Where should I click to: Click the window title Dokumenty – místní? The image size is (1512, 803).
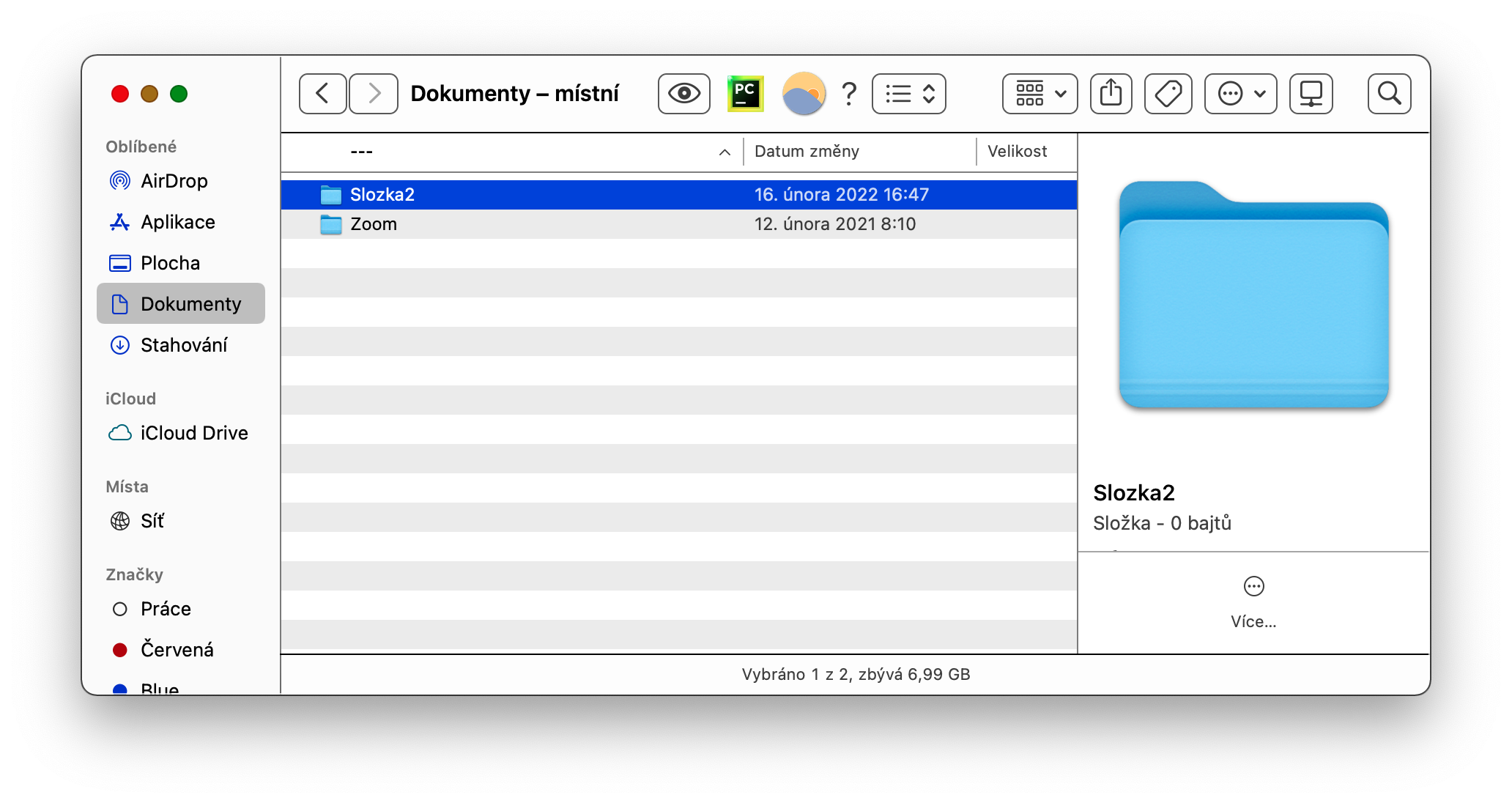click(x=514, y=94)
